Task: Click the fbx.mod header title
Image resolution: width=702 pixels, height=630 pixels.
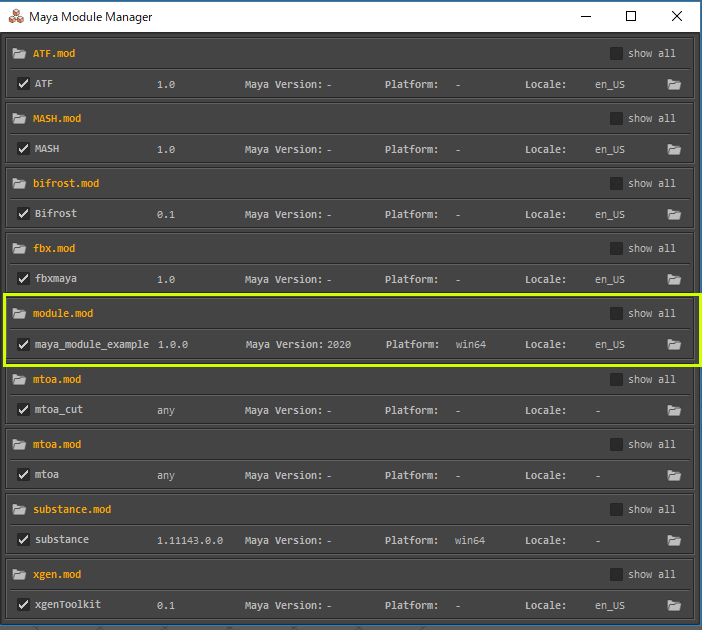Action: coord(54,249)
